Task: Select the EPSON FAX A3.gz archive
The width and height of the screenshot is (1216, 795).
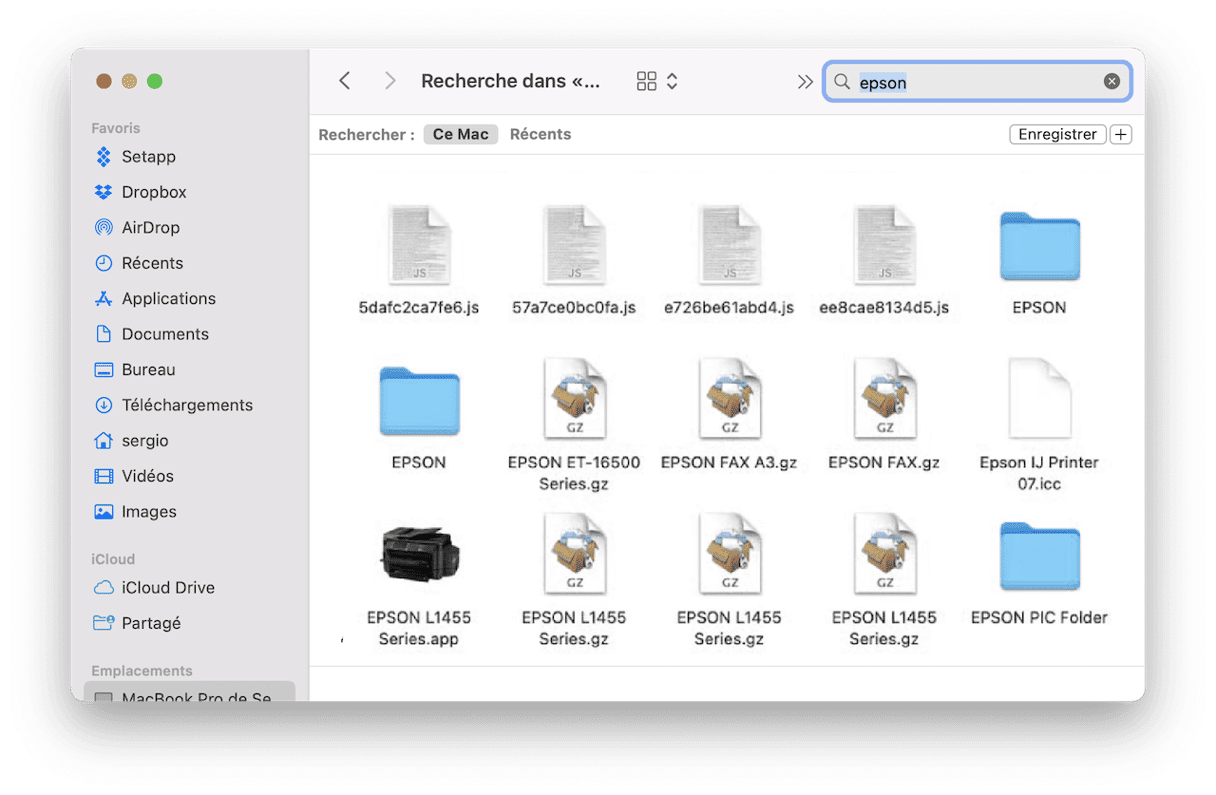Action: (729, 400)
